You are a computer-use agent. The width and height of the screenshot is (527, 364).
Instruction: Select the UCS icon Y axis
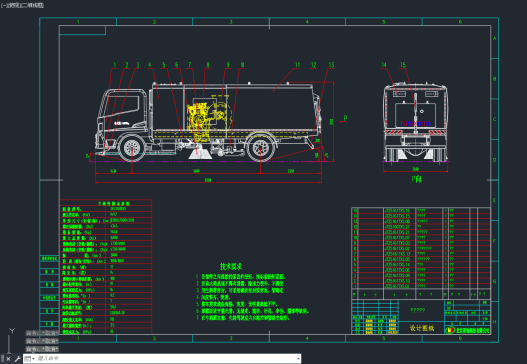tap(12, 331)
